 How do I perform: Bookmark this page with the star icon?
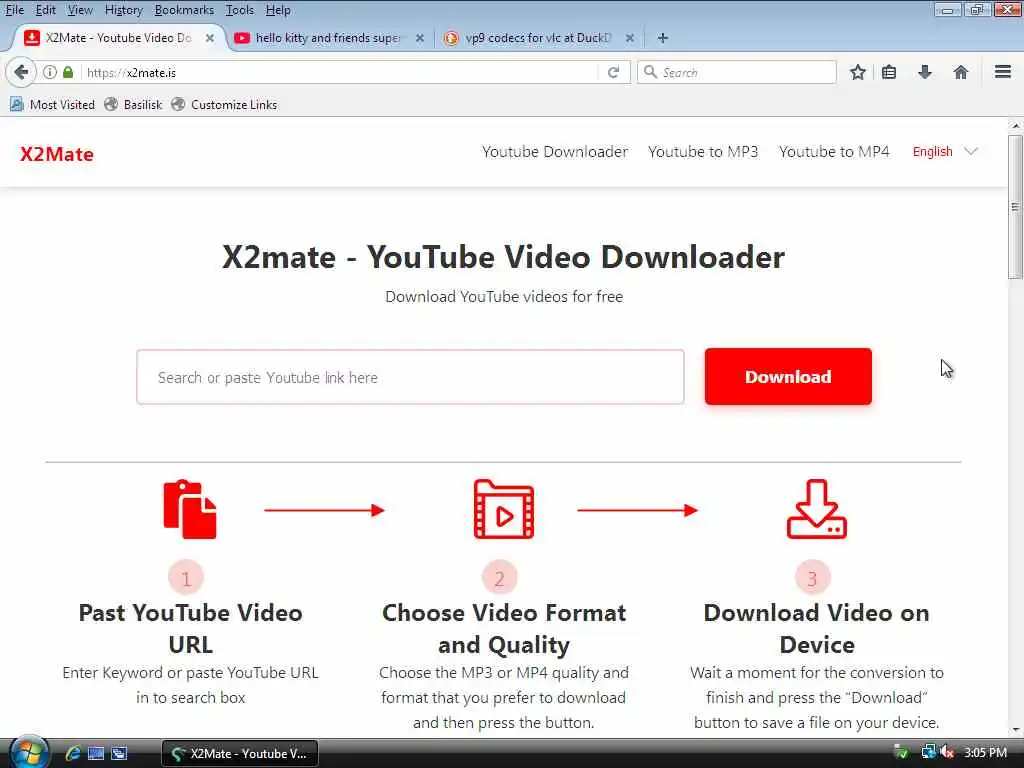pos(857,72)
